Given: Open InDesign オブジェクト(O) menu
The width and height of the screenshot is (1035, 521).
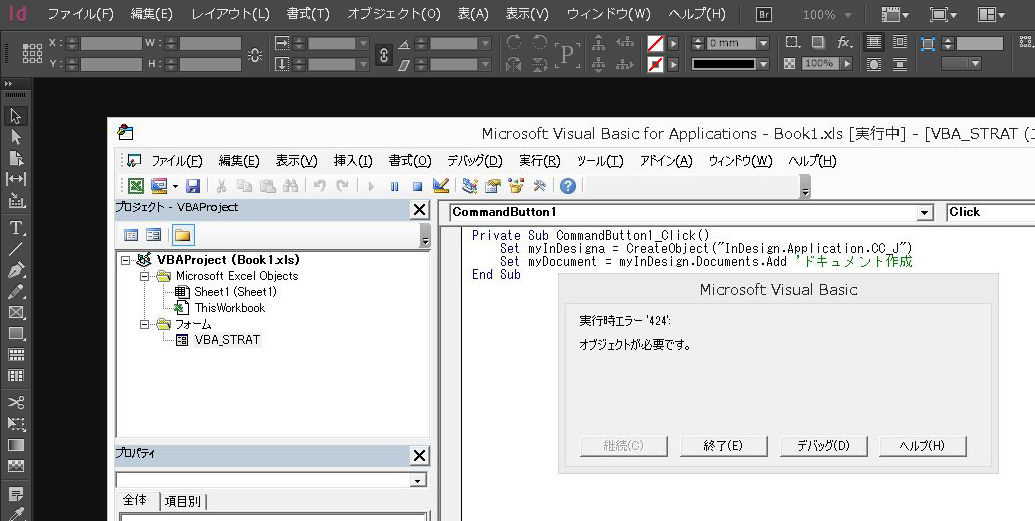Looking at the screenshot, I should [x=394, y=14].
